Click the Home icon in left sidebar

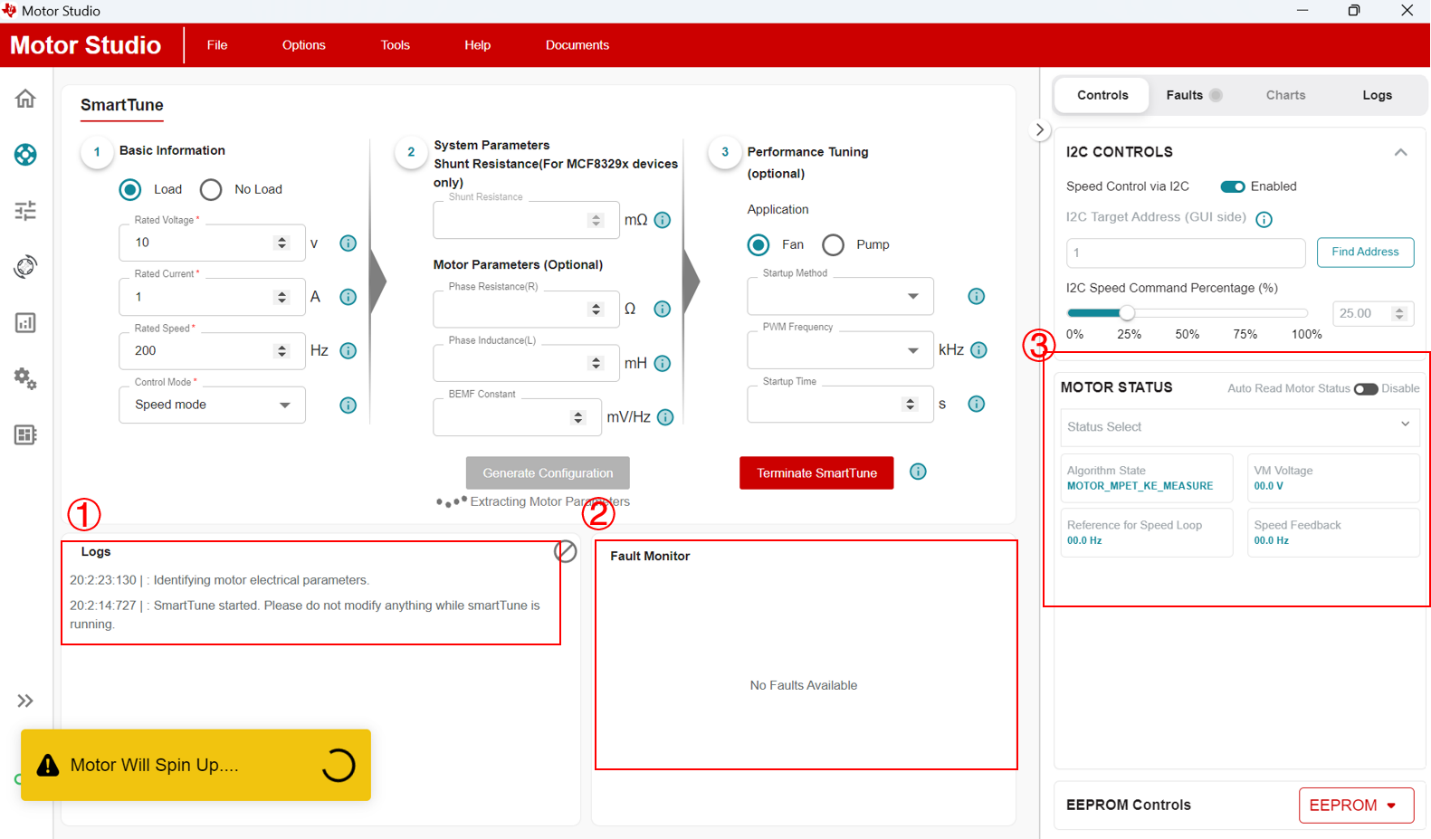(26, 98)
